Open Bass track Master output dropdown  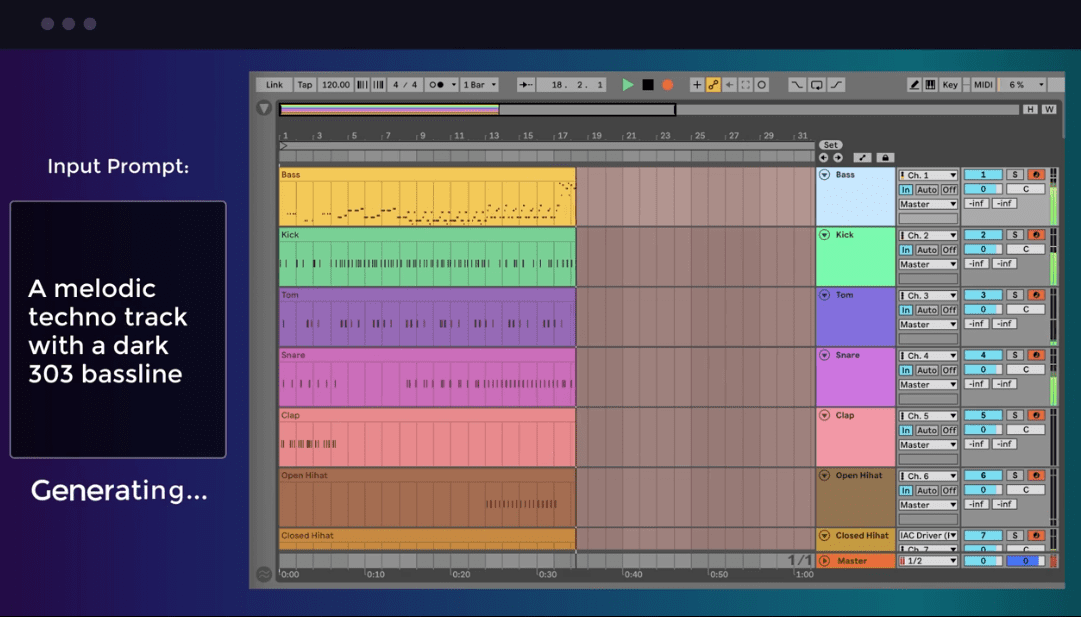click(928, 204)
